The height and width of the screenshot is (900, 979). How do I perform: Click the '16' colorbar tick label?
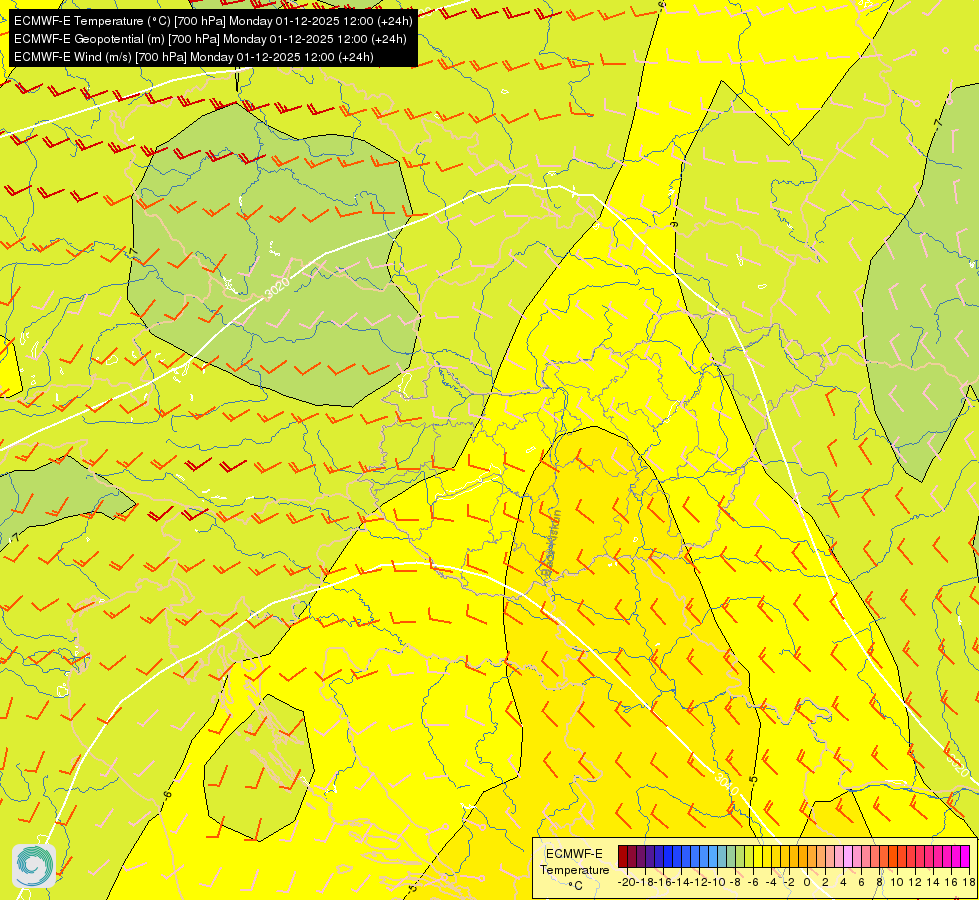click(952, 882)
